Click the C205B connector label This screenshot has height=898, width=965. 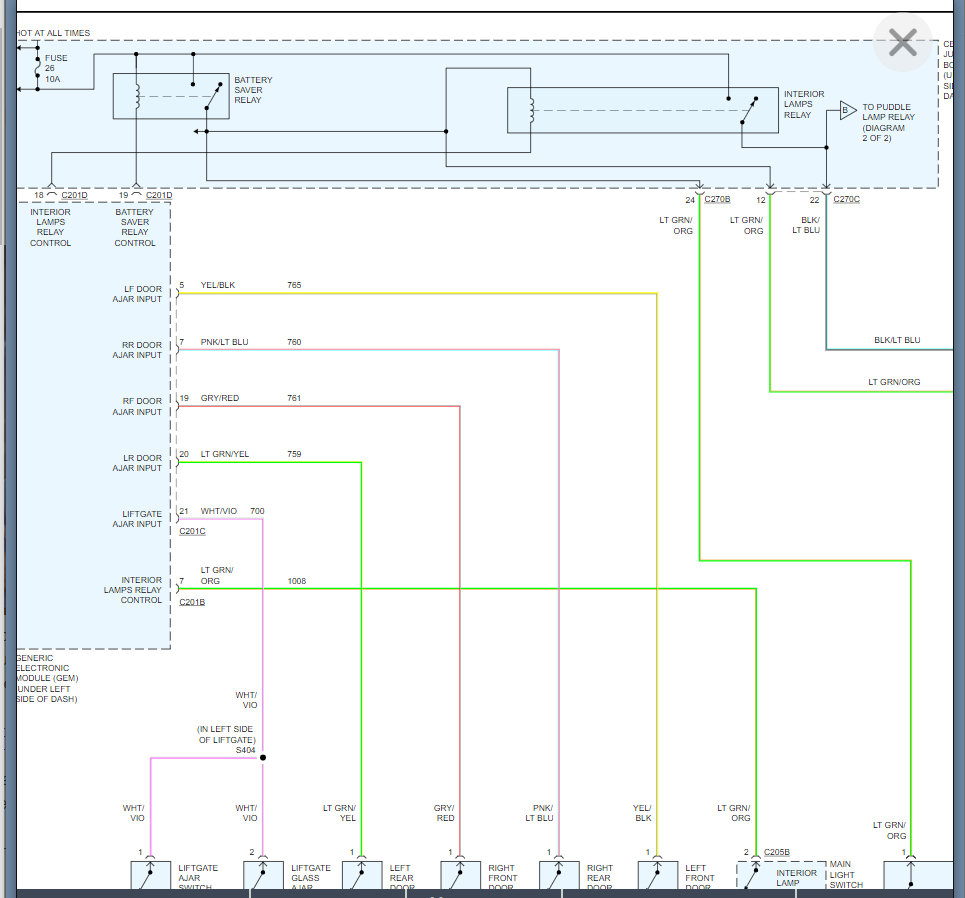(x=777, y=852)
